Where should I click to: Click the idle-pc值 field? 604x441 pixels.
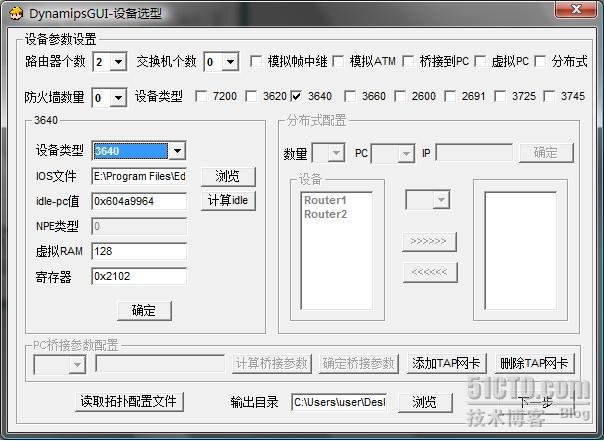pos(139,201)
